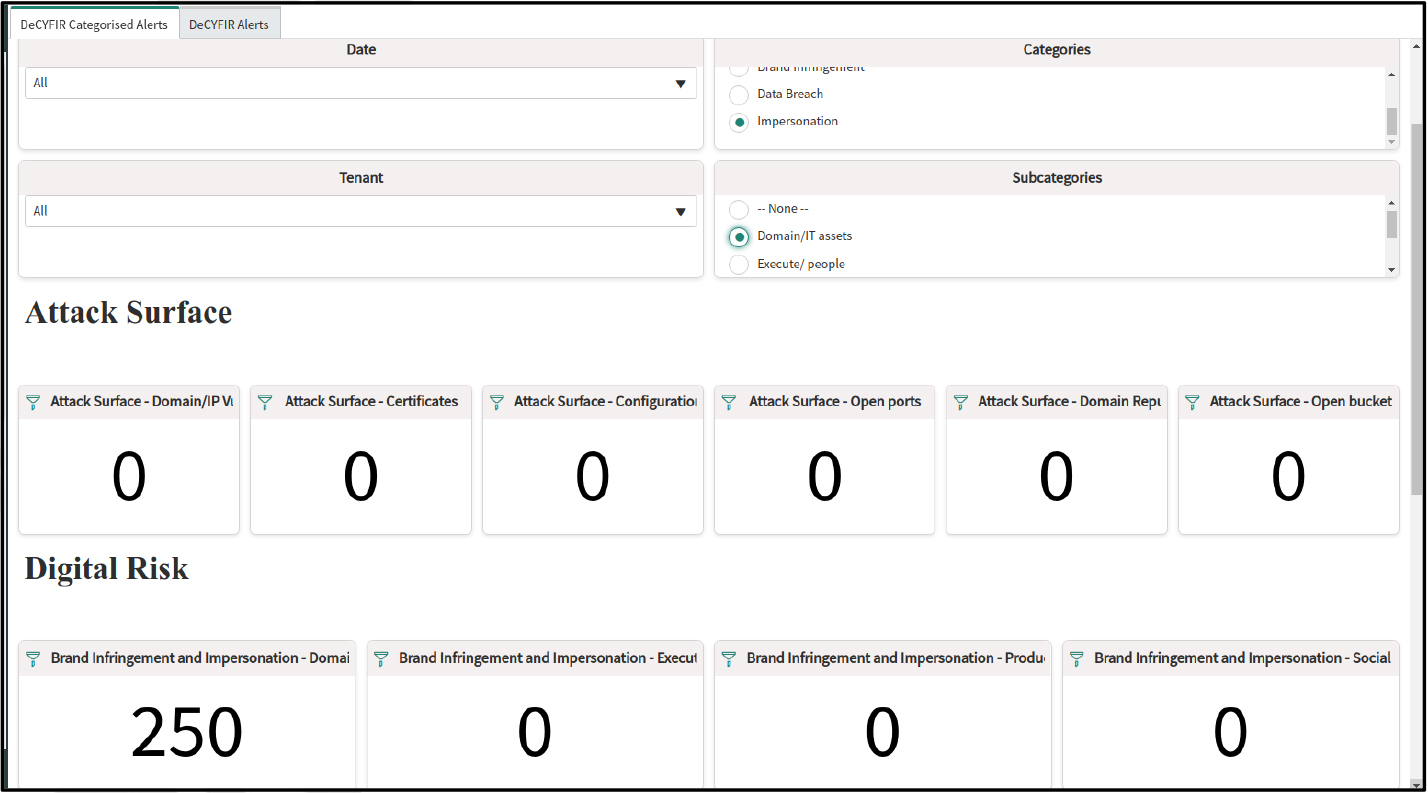Viewport: 1428px width, 793px height.
Task: Switch to the DeCYFIR Alerts tab
Action: 229,24
